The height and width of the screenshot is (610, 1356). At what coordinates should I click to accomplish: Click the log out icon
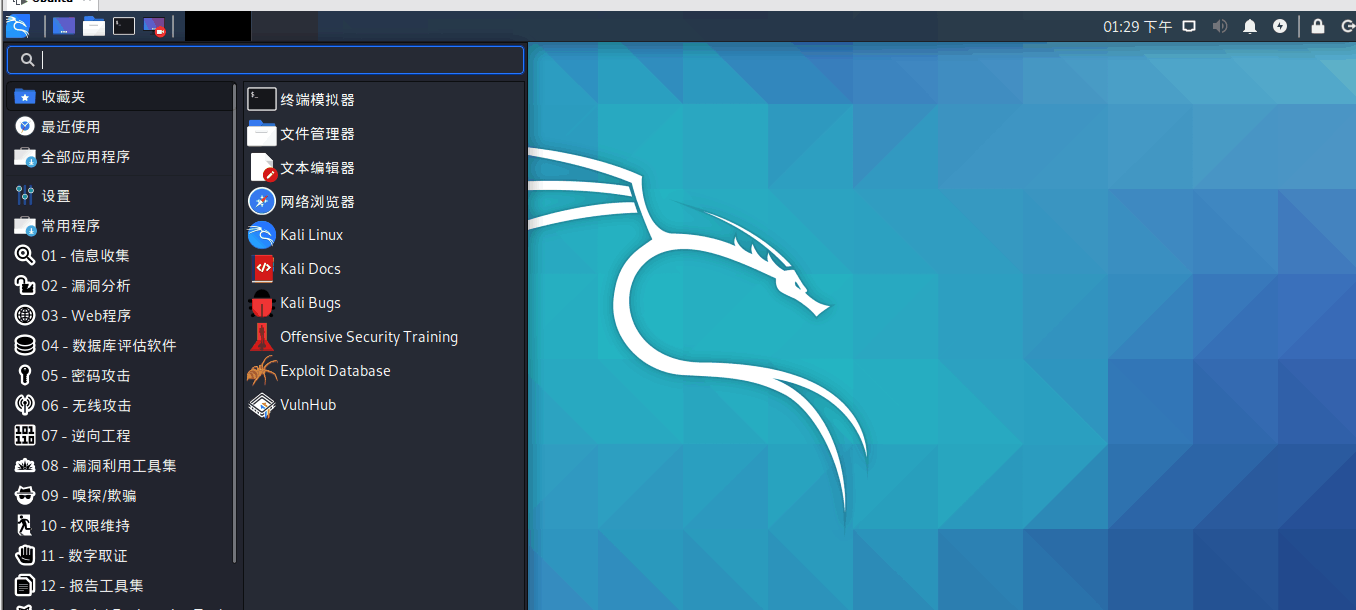point(1347,27)
